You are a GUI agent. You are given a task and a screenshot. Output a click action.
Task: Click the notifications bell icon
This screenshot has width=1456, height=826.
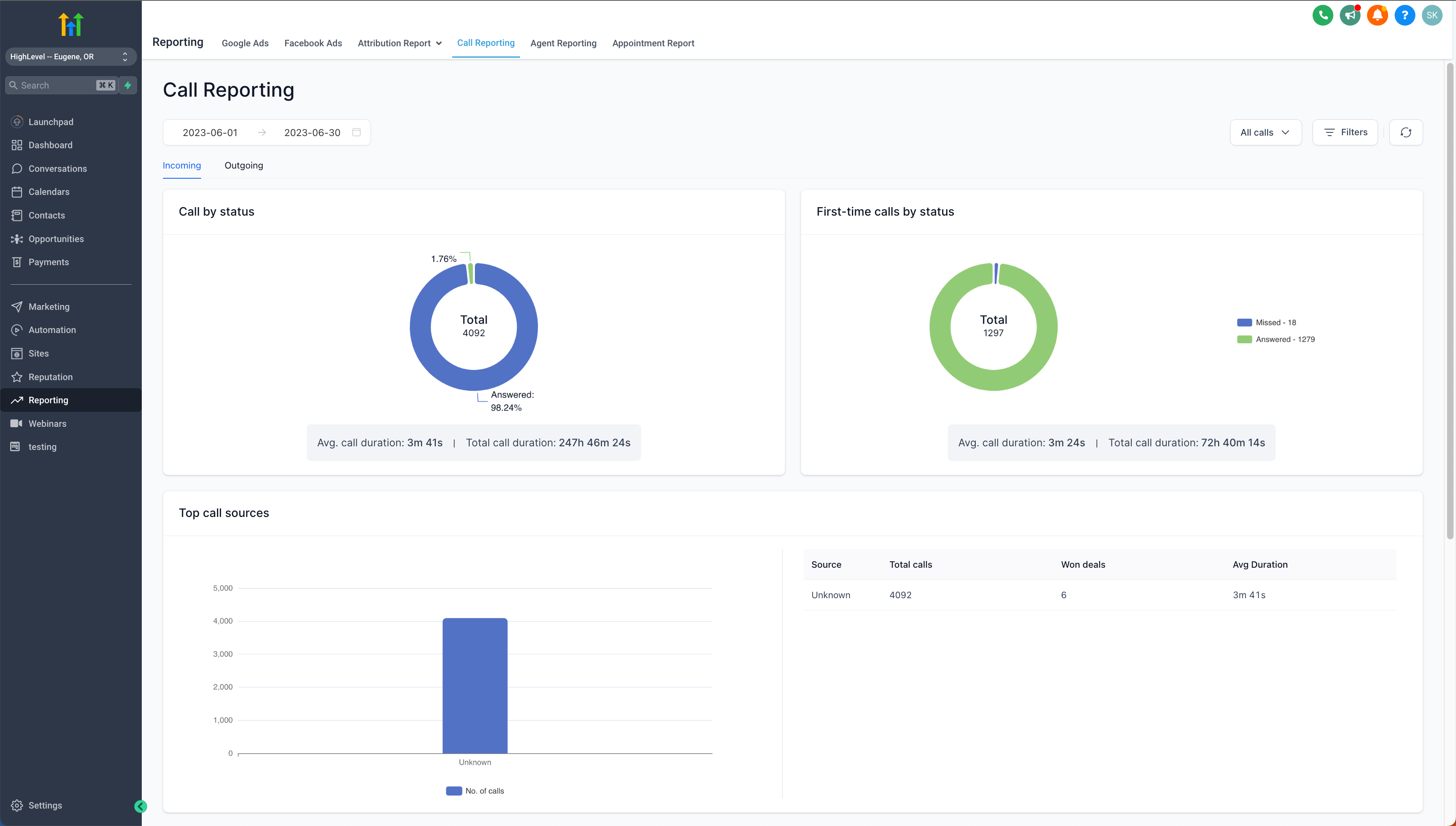tap(1378, 15)
